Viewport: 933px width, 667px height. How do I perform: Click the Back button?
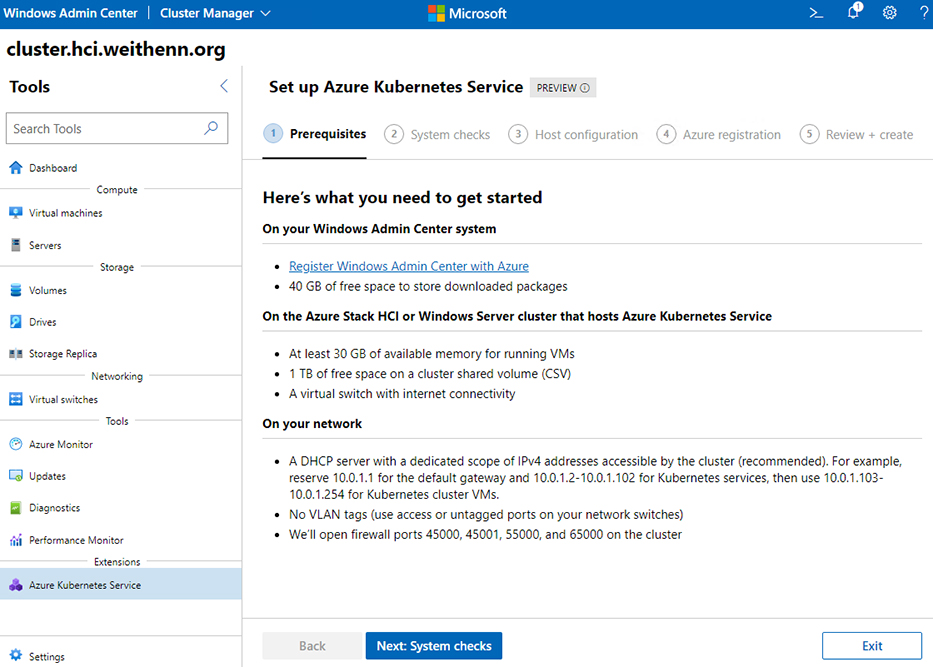tap(312, 646)
